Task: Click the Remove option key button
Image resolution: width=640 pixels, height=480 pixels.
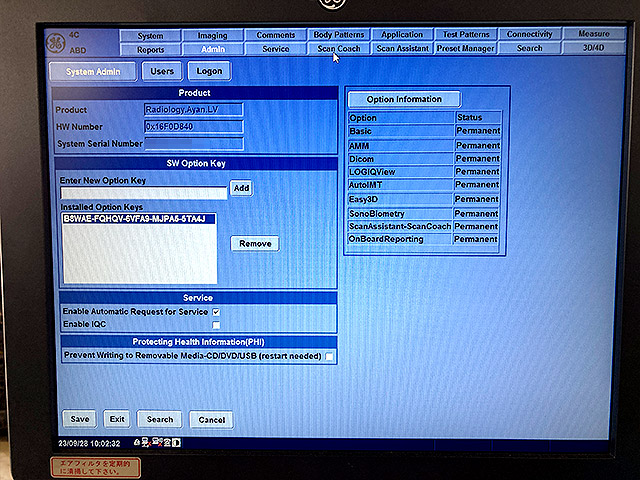Action: tap(255, 244)
